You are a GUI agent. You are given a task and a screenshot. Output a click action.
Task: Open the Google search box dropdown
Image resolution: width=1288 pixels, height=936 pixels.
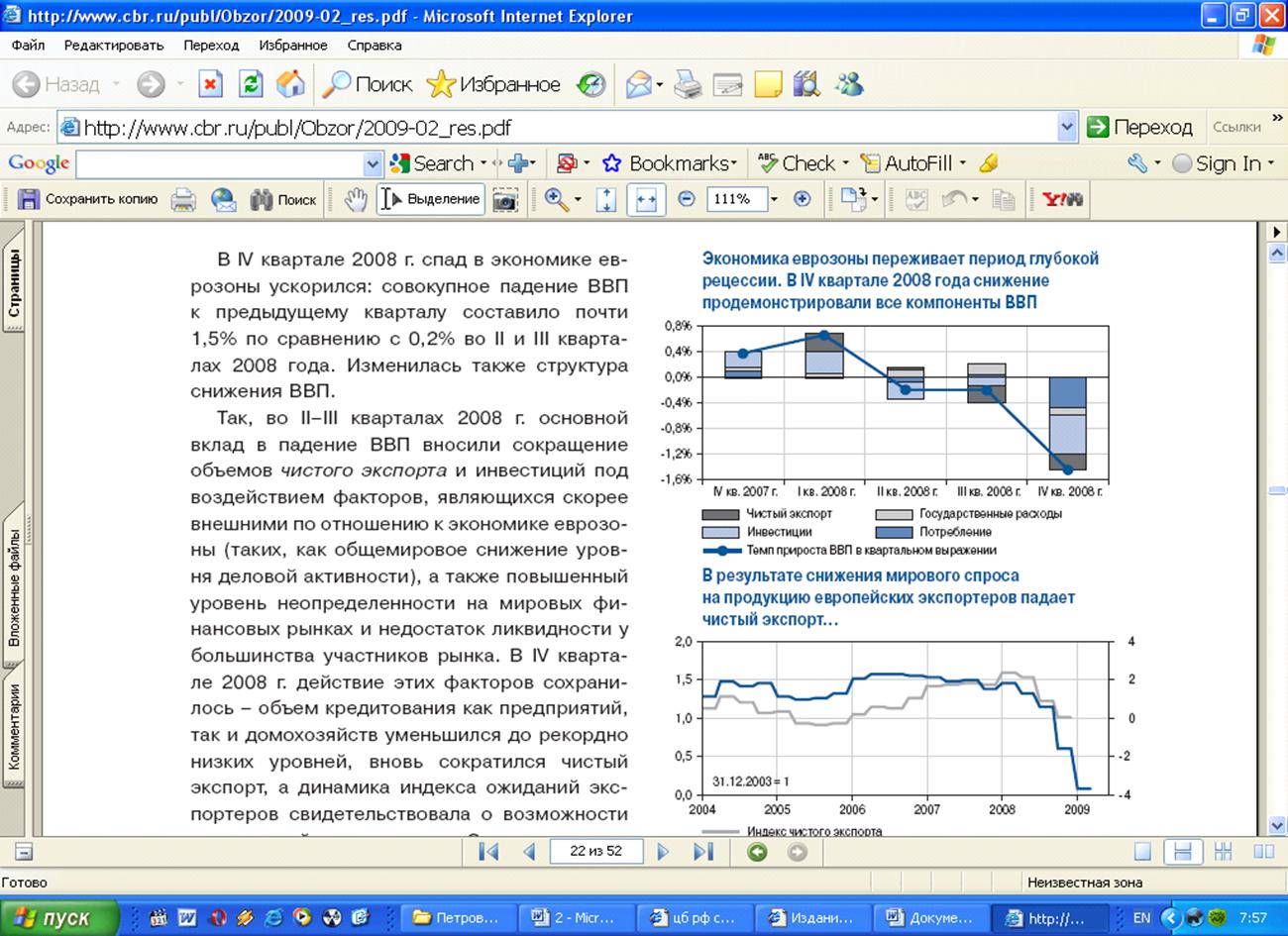373,163
